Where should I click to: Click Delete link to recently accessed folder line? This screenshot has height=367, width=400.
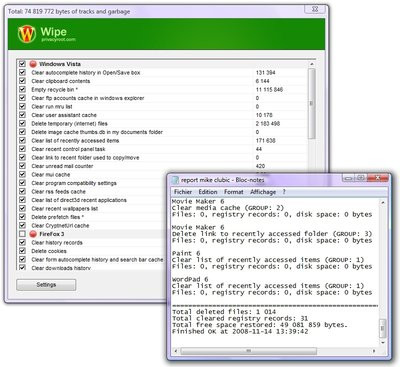pos(272,234)
